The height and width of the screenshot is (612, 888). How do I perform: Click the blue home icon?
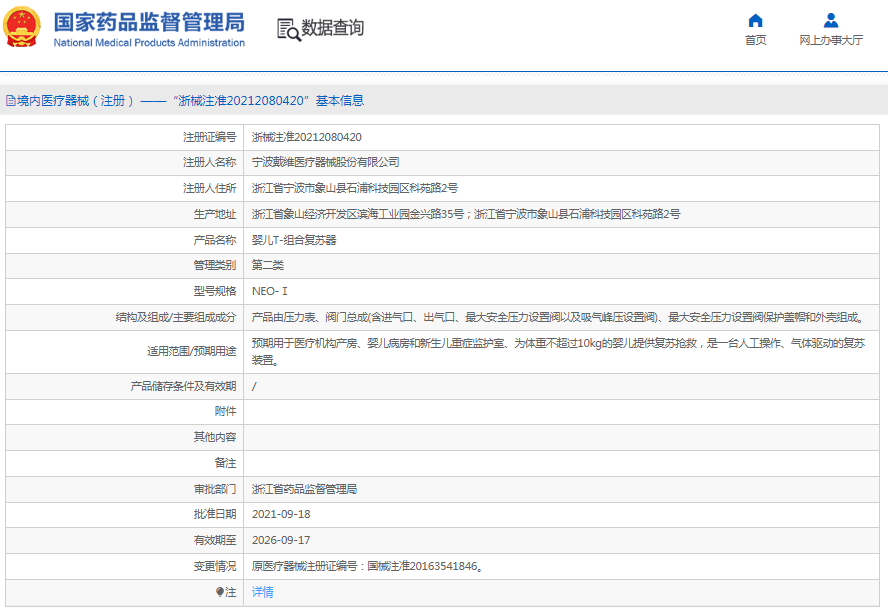click(x=755, y=20)
